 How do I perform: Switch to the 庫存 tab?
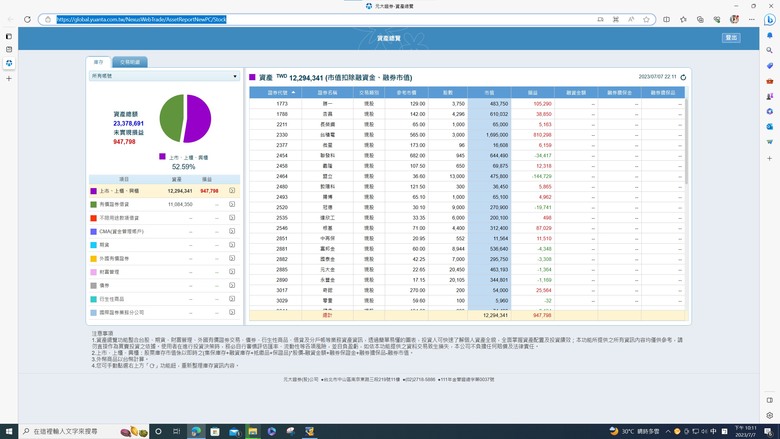pyautogui.click(x=98, y=62)
